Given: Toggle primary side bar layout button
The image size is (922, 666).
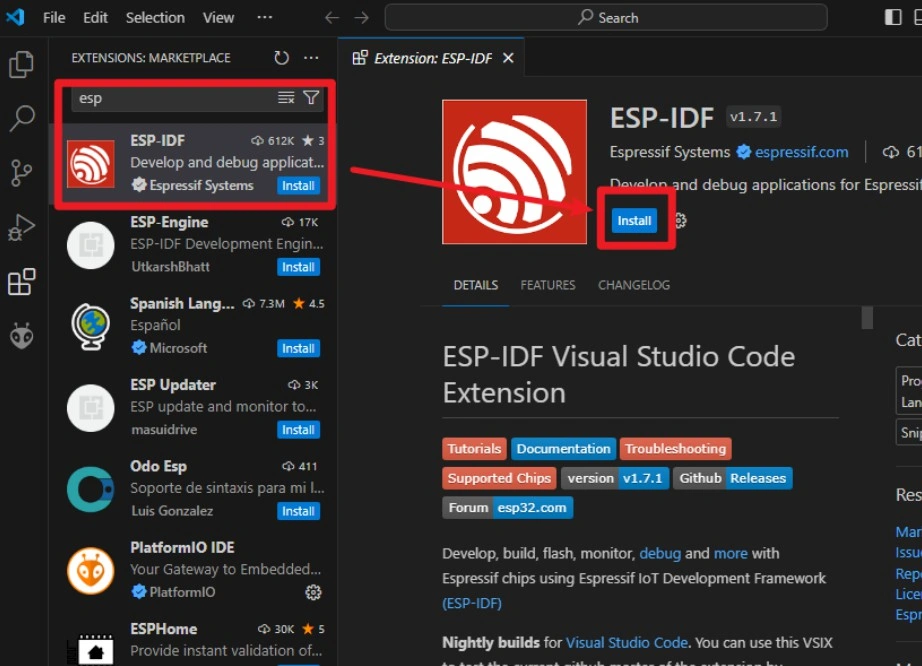Looking at the screenshot, I should tap(893, 17).
